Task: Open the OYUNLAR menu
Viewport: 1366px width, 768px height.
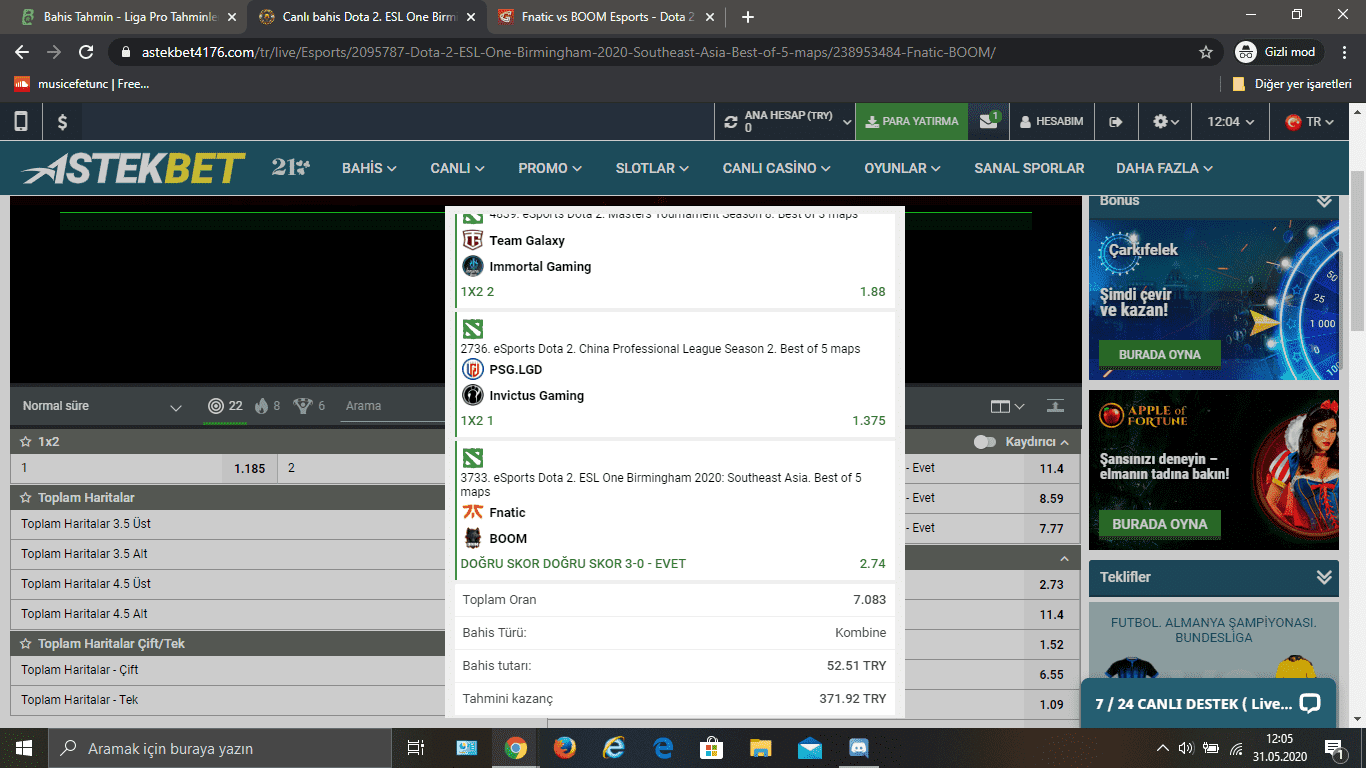Action: (903, 168)
